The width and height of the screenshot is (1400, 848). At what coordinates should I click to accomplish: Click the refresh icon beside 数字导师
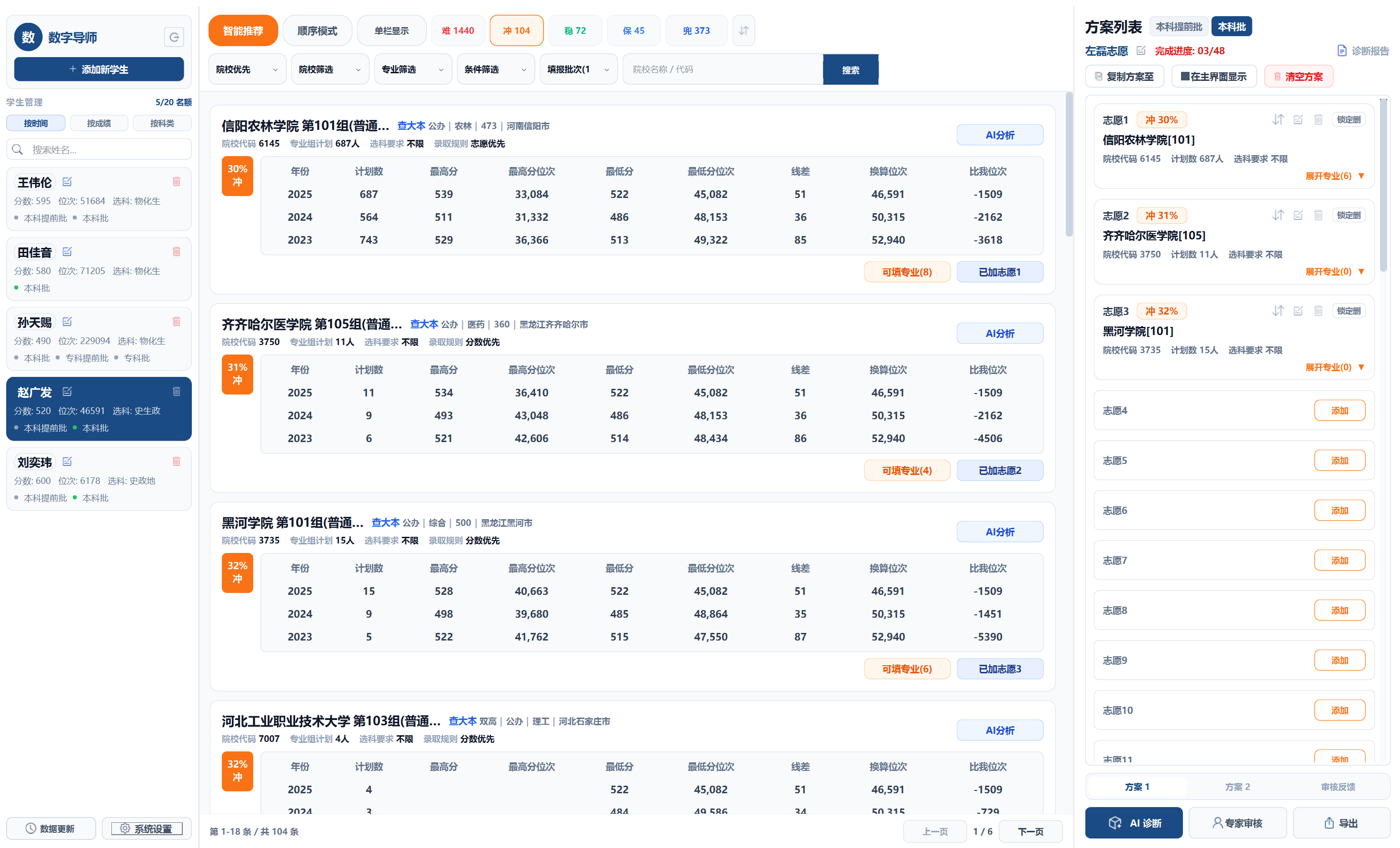[x=174, y=38]
